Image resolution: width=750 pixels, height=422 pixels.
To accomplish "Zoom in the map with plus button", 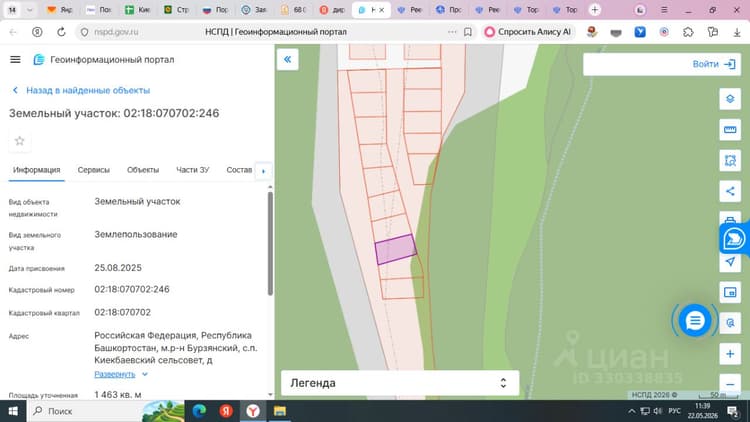I will tap(730, 354).
